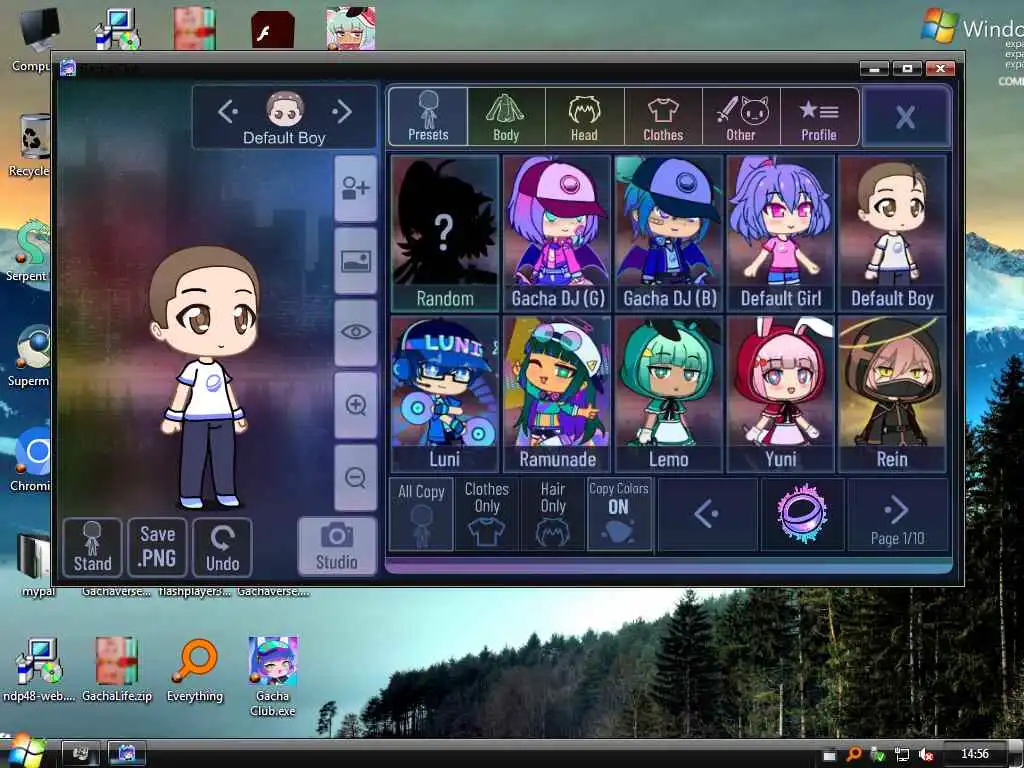Select the Recycle Bin desktop icon
This screenshot has height=768, width=1024.
click(x=31, y=145)
